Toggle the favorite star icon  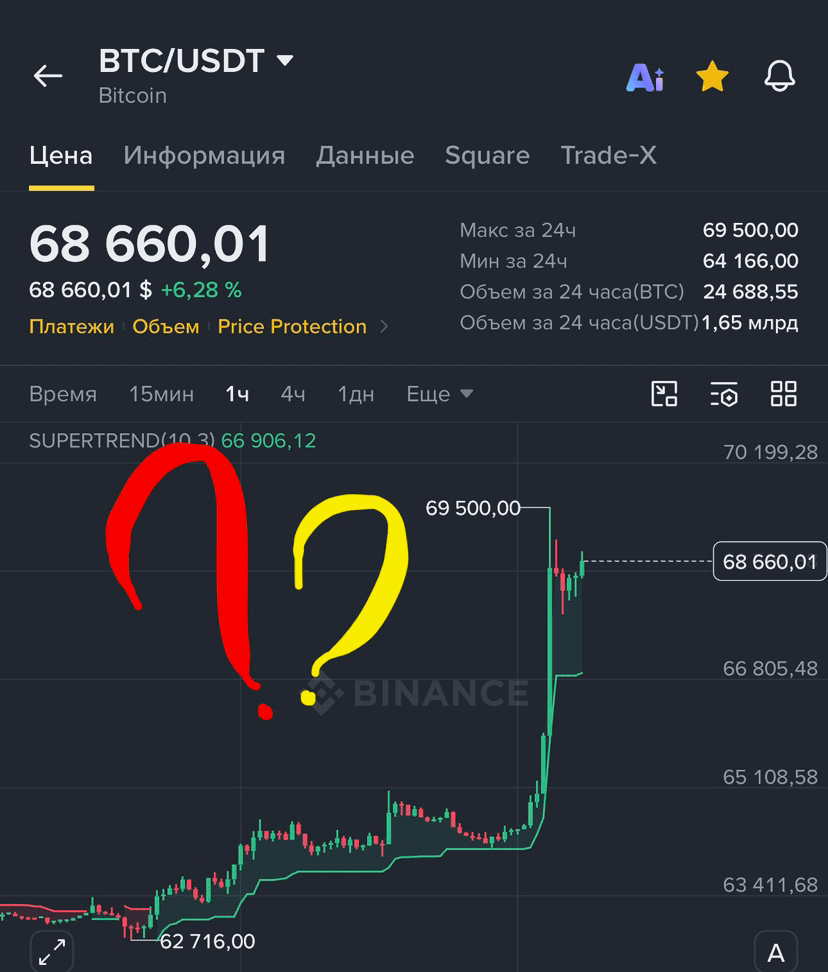pos(712,76)
